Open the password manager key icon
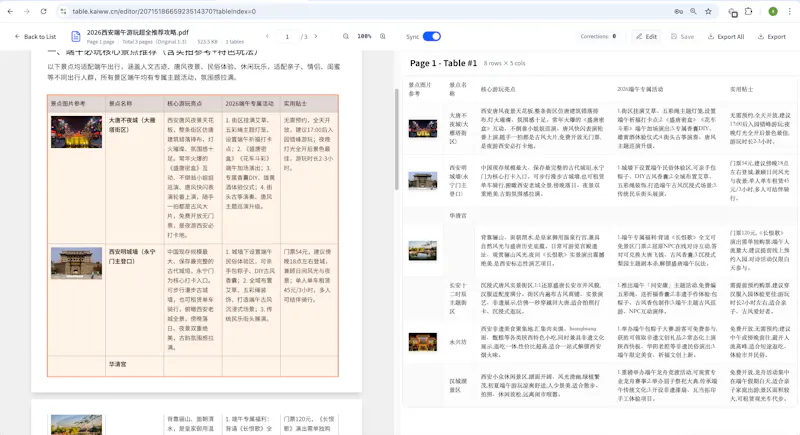This screenshot has height=435, width=800. (678, 11)
